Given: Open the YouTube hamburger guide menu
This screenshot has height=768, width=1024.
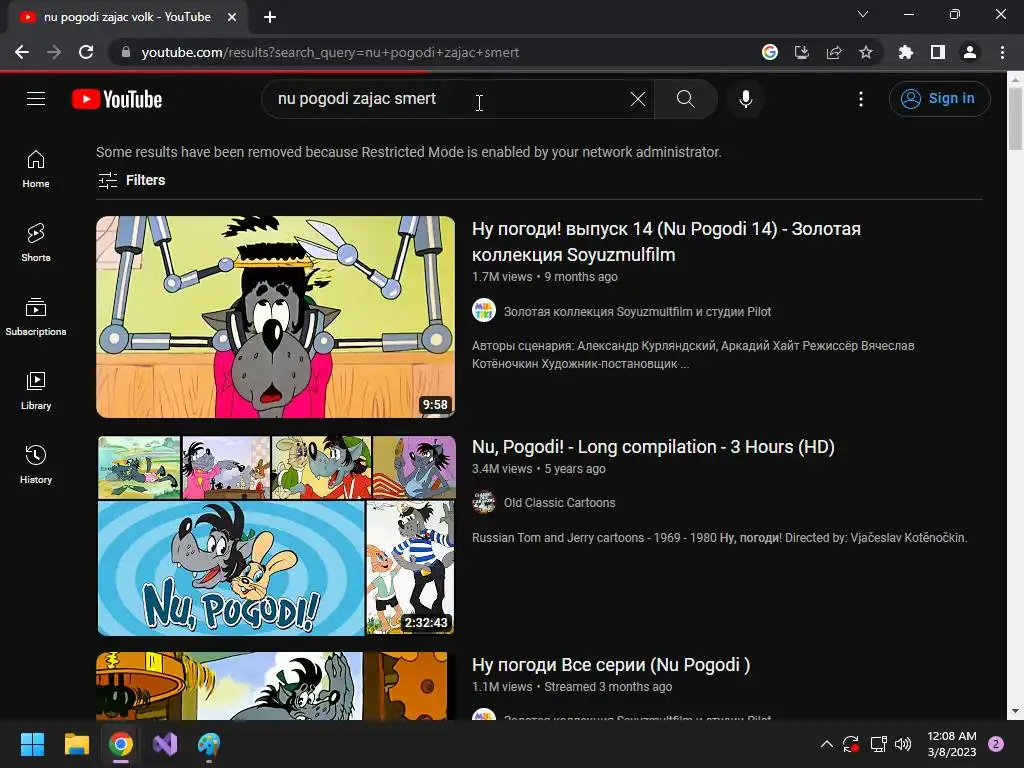Looking at the screenshot, I should click(36, 99).
